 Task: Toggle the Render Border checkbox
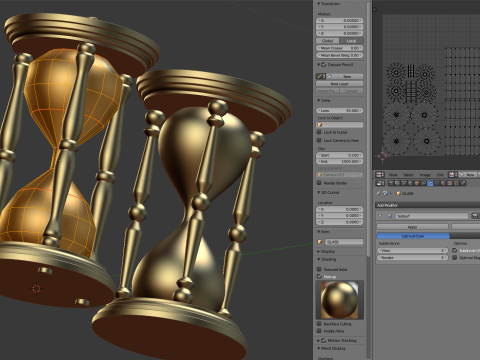click(x=319, y=183)
